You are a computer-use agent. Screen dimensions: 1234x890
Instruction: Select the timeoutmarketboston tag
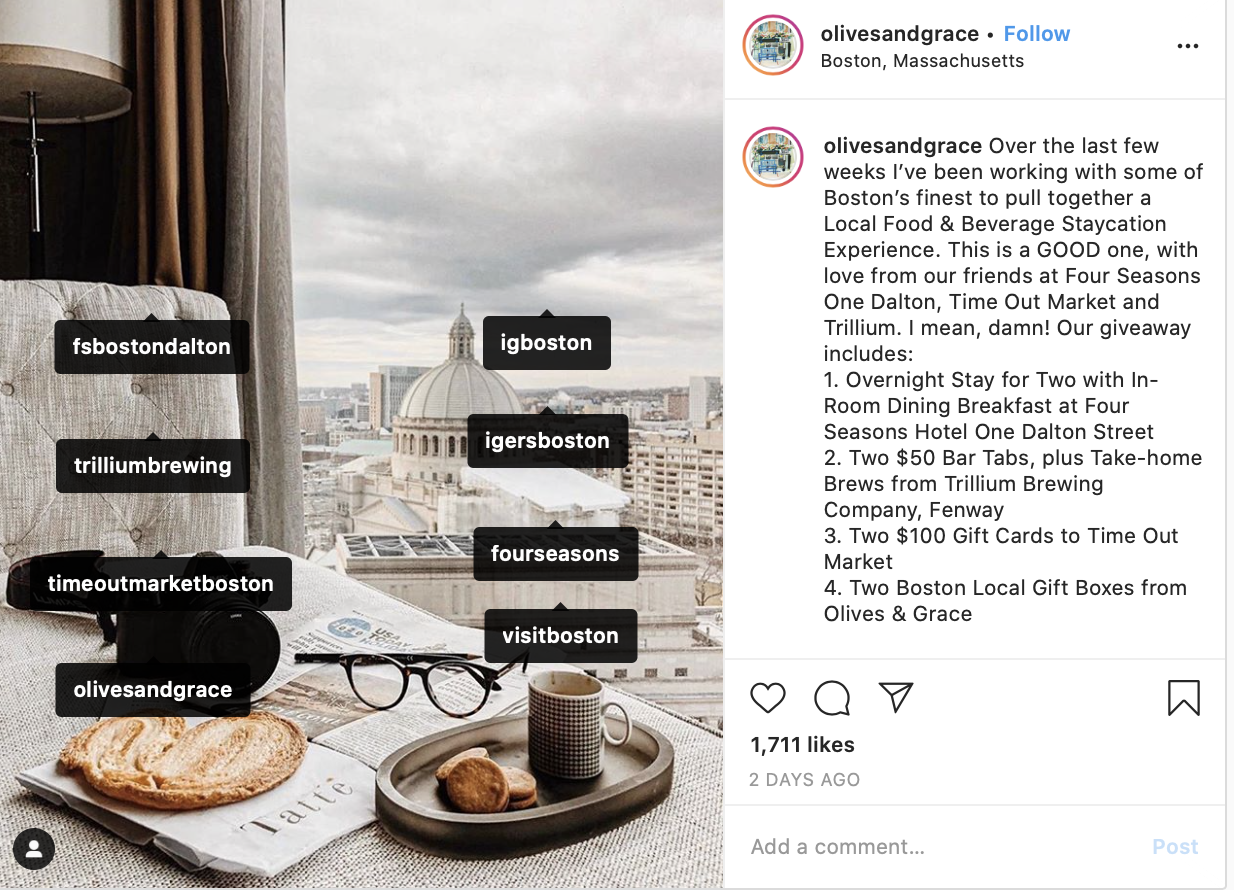(160, 583)
